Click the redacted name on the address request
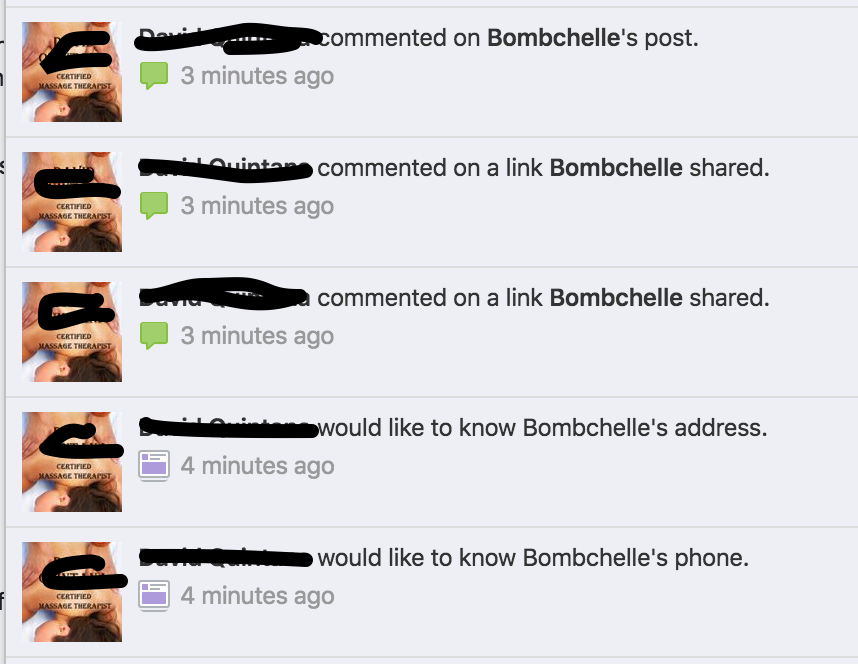 point(227,428)
